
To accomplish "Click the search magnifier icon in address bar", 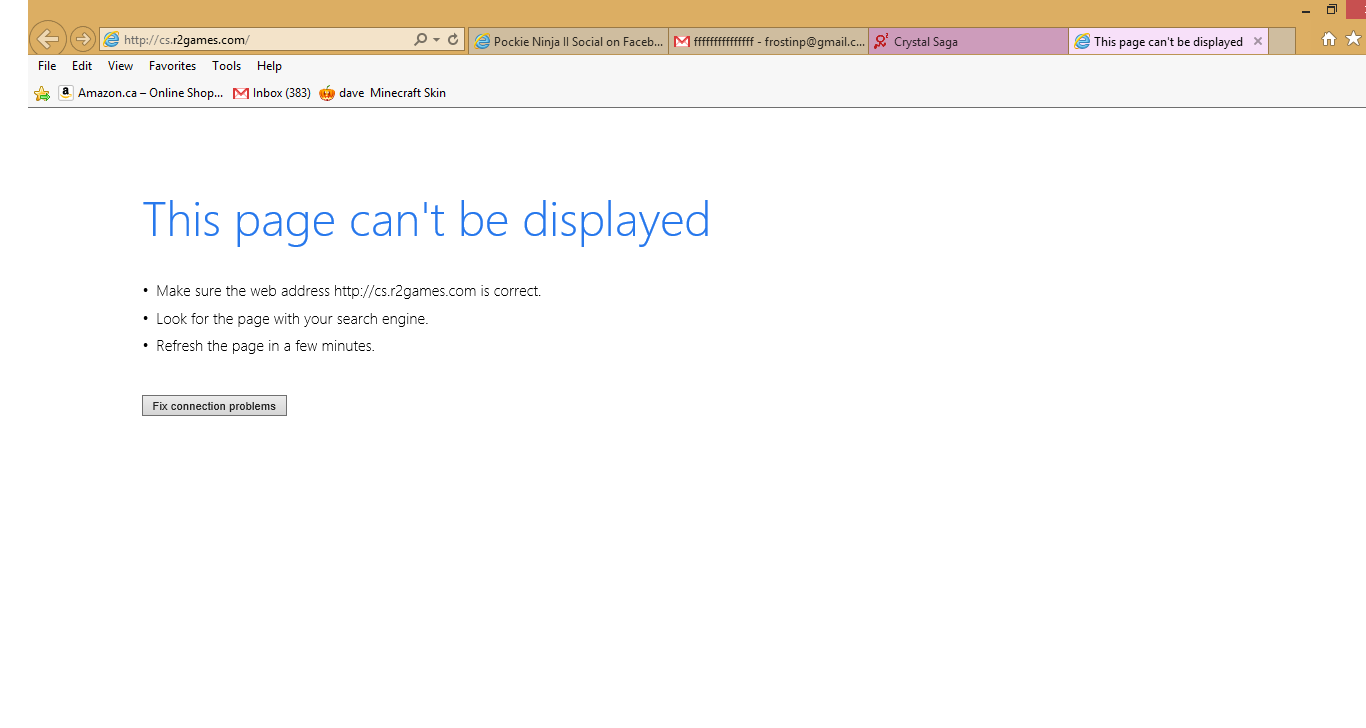I will 420,40.
